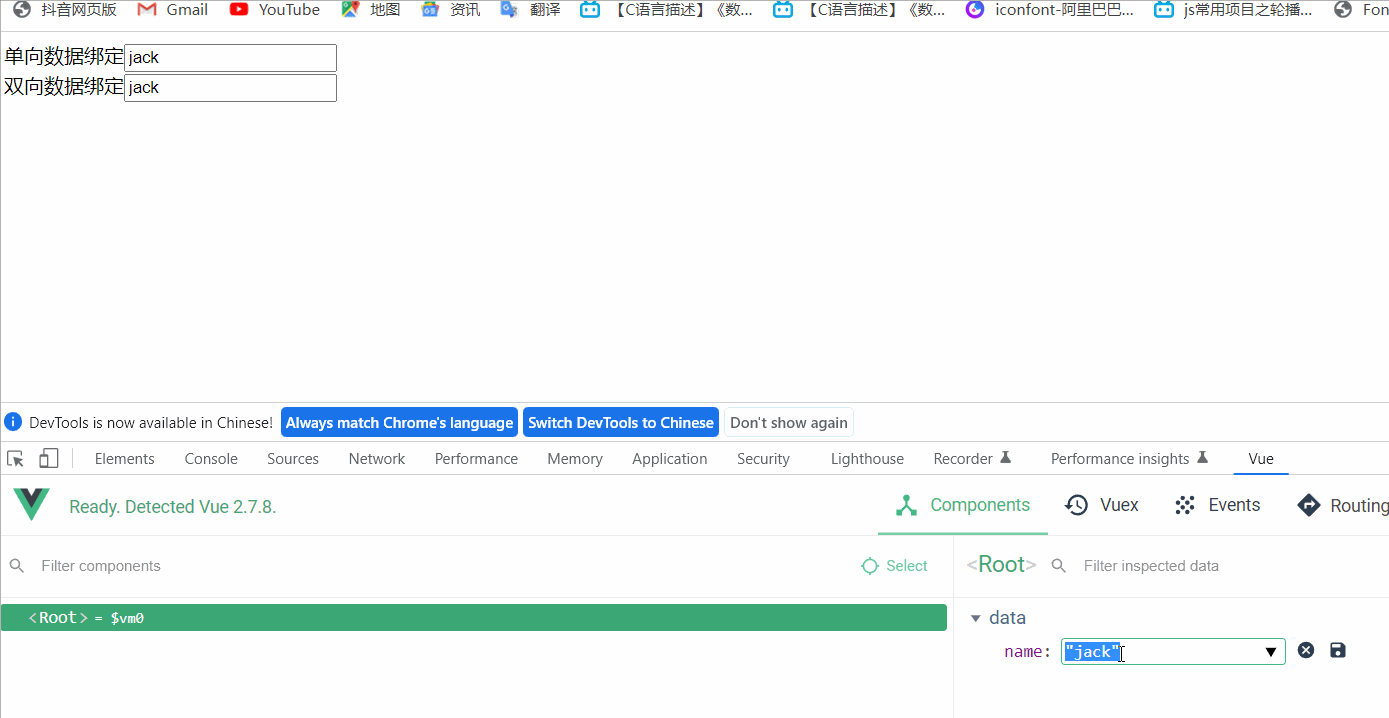Open the 资讯 bookmark
Viewport: 1389px width, 718px height.
450,10
